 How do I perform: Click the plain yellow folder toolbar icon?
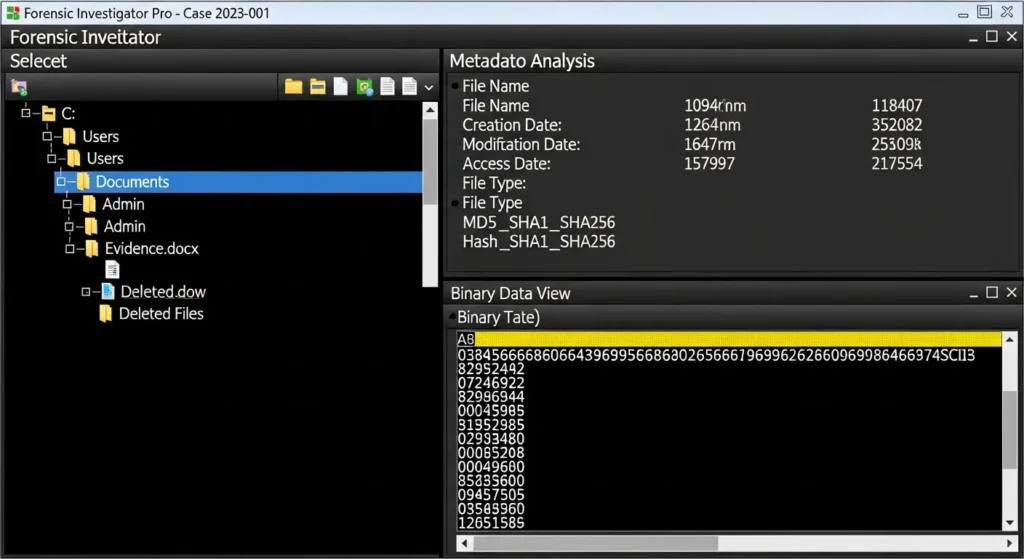point(293,86)
